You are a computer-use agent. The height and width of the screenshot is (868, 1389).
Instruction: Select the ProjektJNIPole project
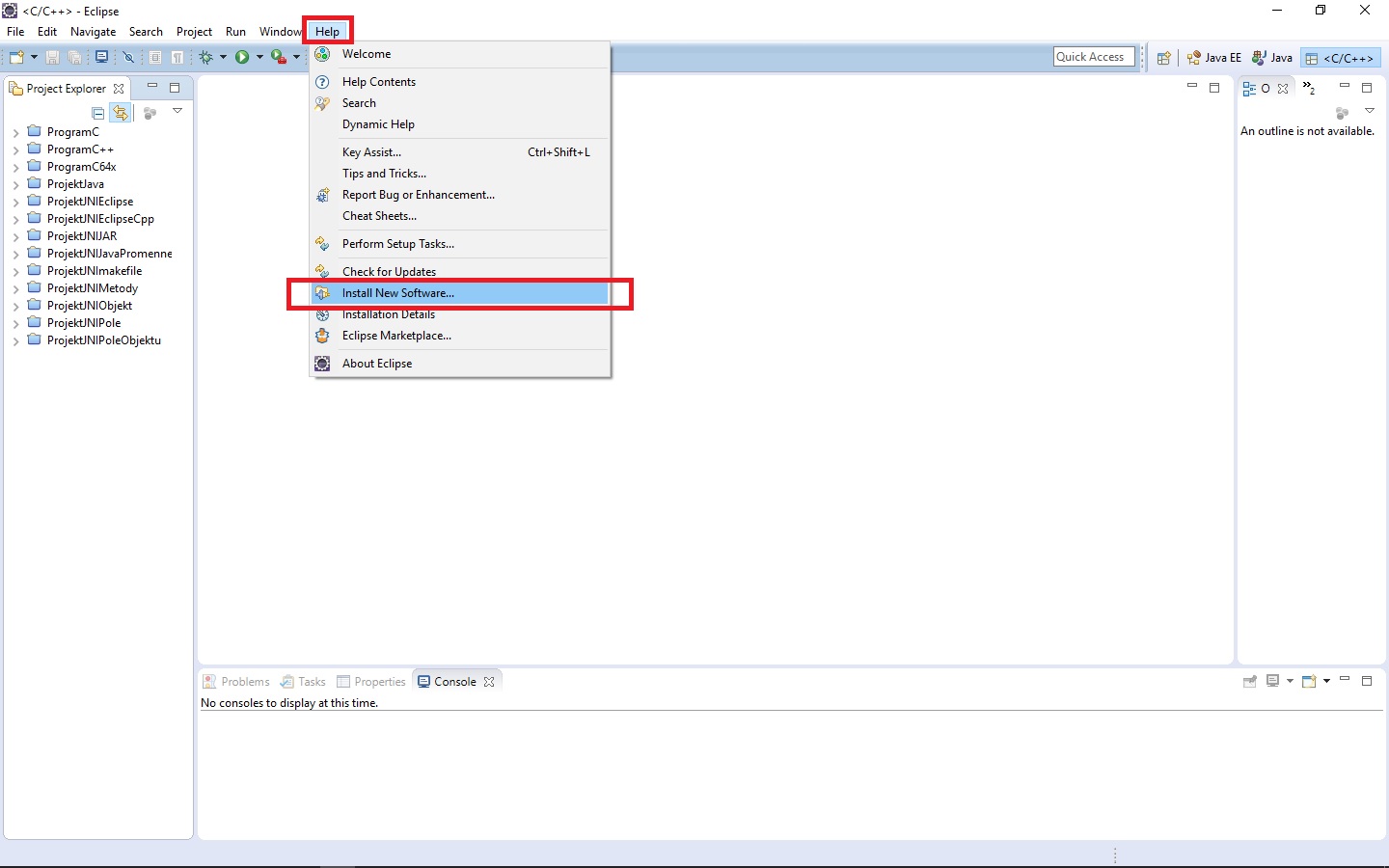tap(84, 323)
